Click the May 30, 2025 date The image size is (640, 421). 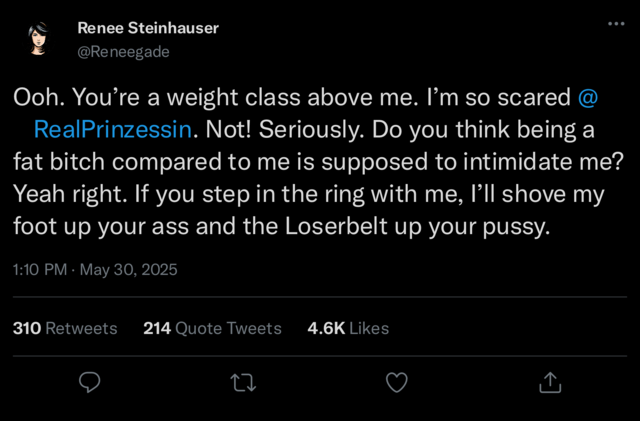(x=129, y=269)
